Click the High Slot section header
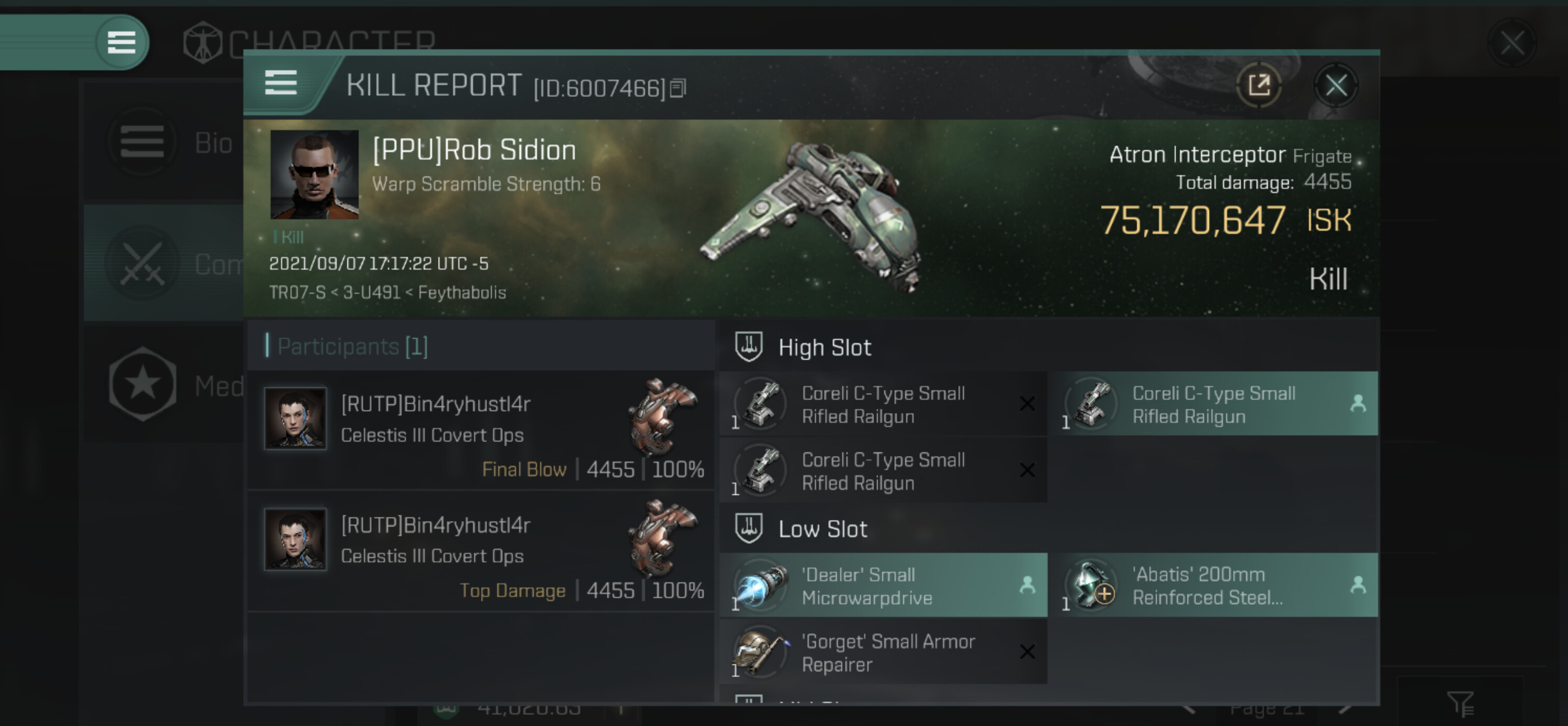This screenshot has height=726, width=1568. click(824, 348)
